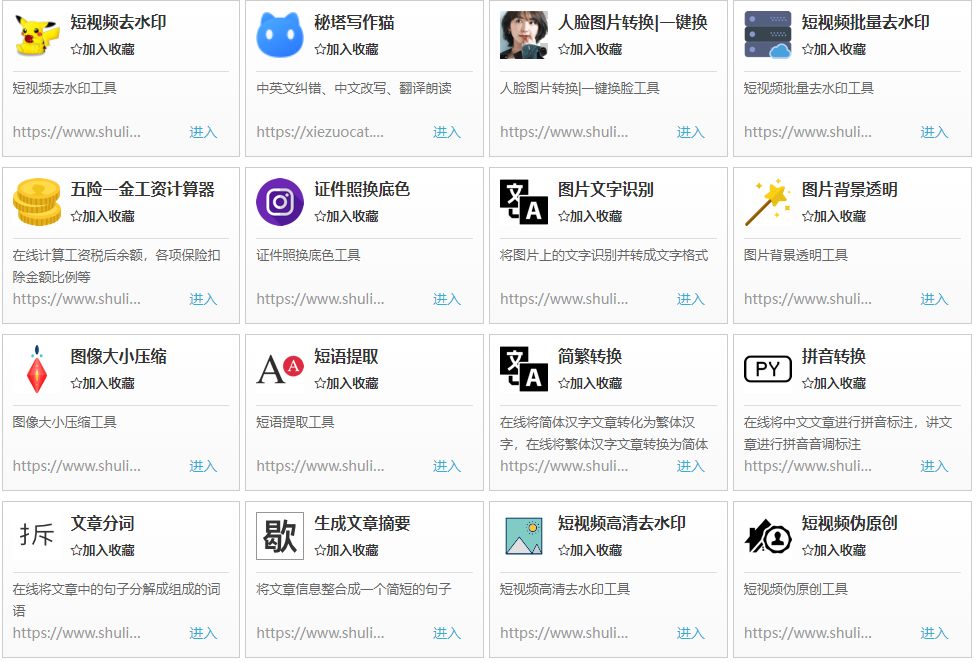The width and height of the screenshot is (979, 663).
Task: Click the 拆 icon for 文章分词
Action: [37, 536]
